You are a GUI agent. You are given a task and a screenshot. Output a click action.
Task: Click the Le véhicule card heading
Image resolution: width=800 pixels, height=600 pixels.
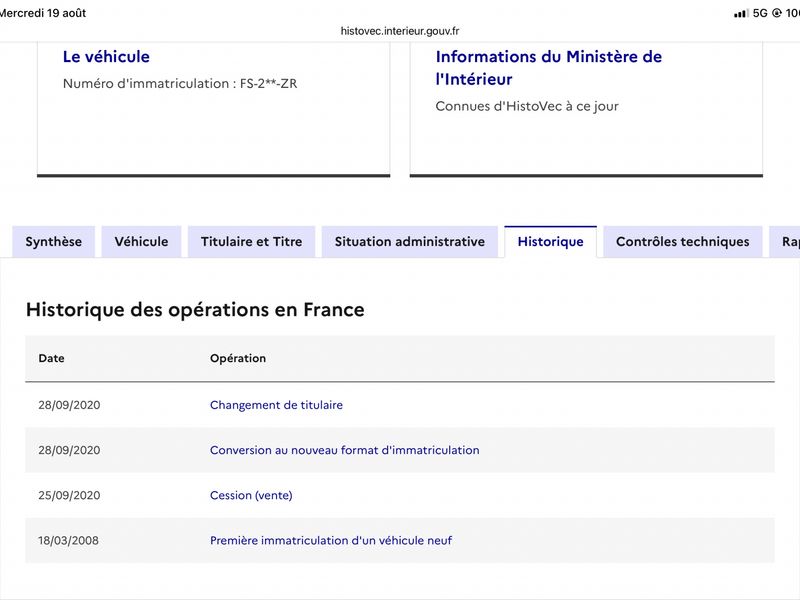[106, 57]
